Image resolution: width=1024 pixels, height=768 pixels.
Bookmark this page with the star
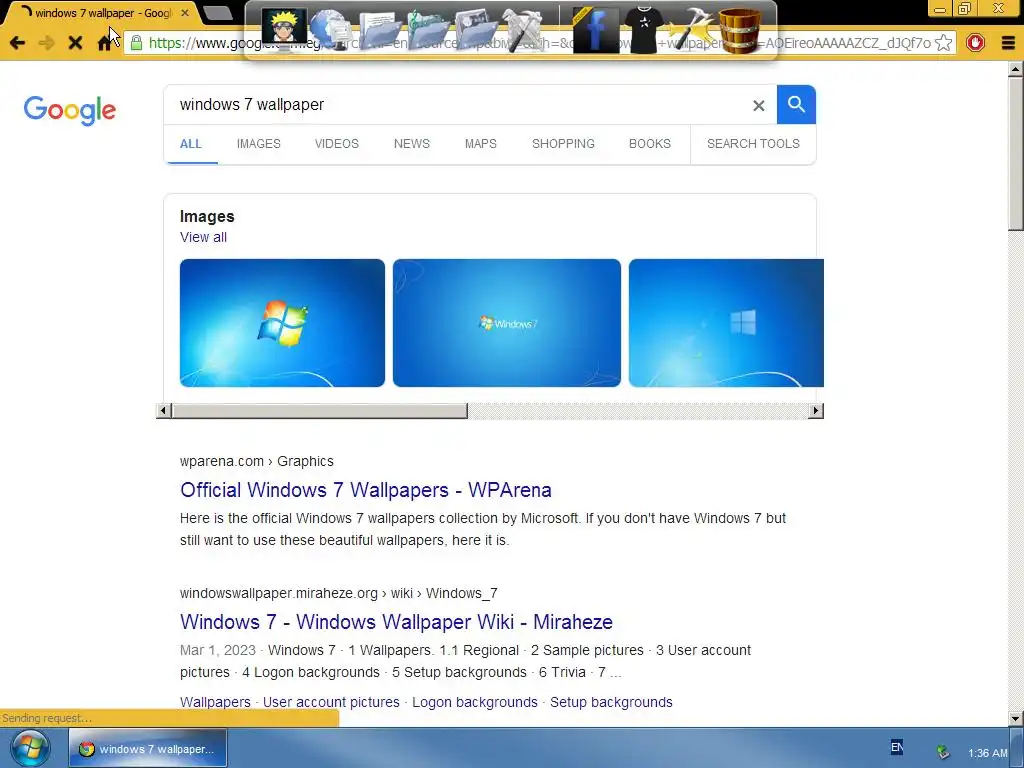click(943, 43)
